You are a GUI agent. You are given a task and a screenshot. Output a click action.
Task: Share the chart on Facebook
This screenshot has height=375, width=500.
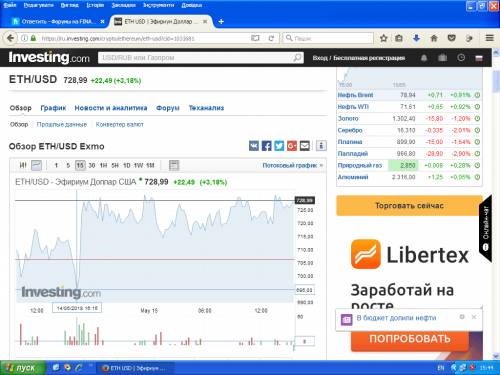[266, 146]
